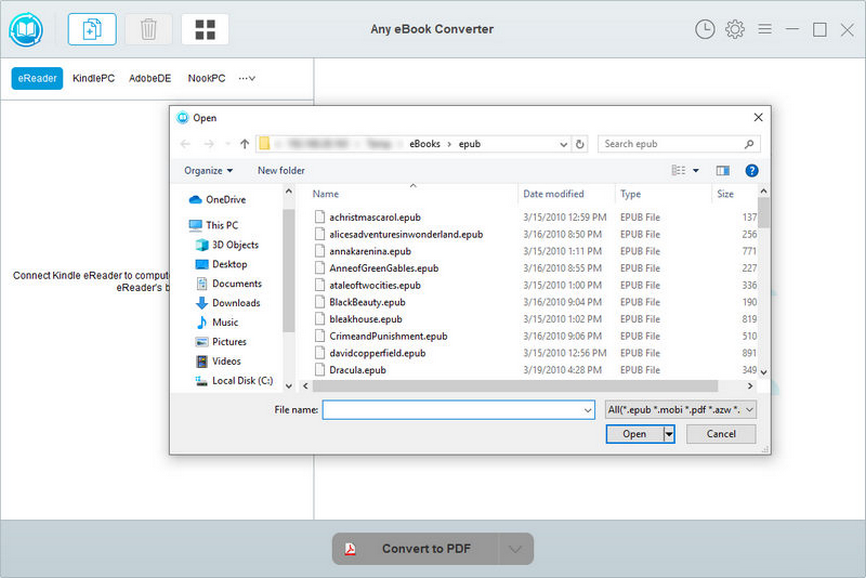Refresh the epub folder listing
866x578 pixels.
[580, 144]
